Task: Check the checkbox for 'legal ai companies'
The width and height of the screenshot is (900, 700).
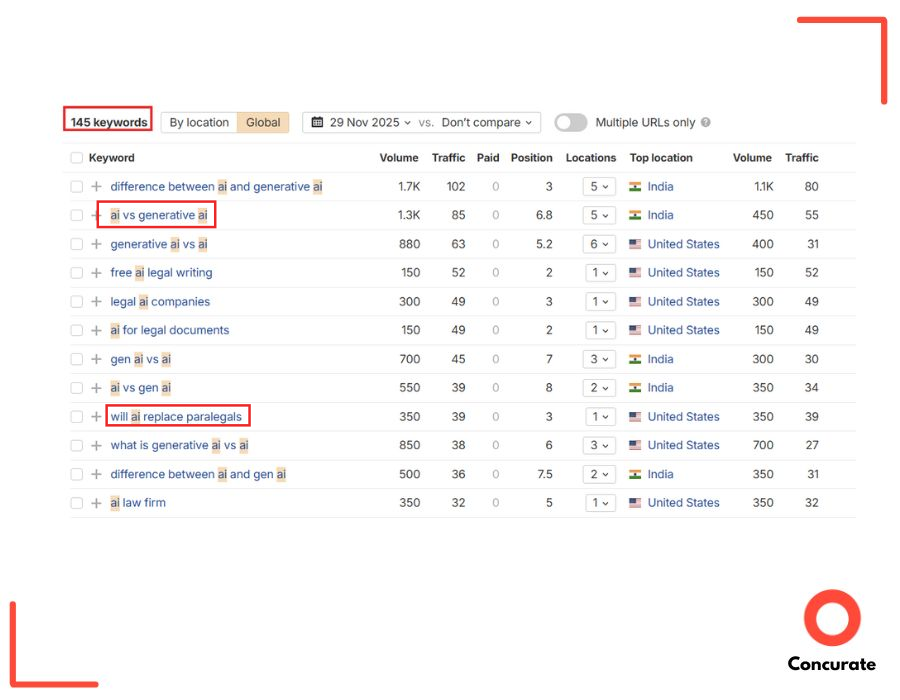Action: pyautogui.click(x=76, y=301)
